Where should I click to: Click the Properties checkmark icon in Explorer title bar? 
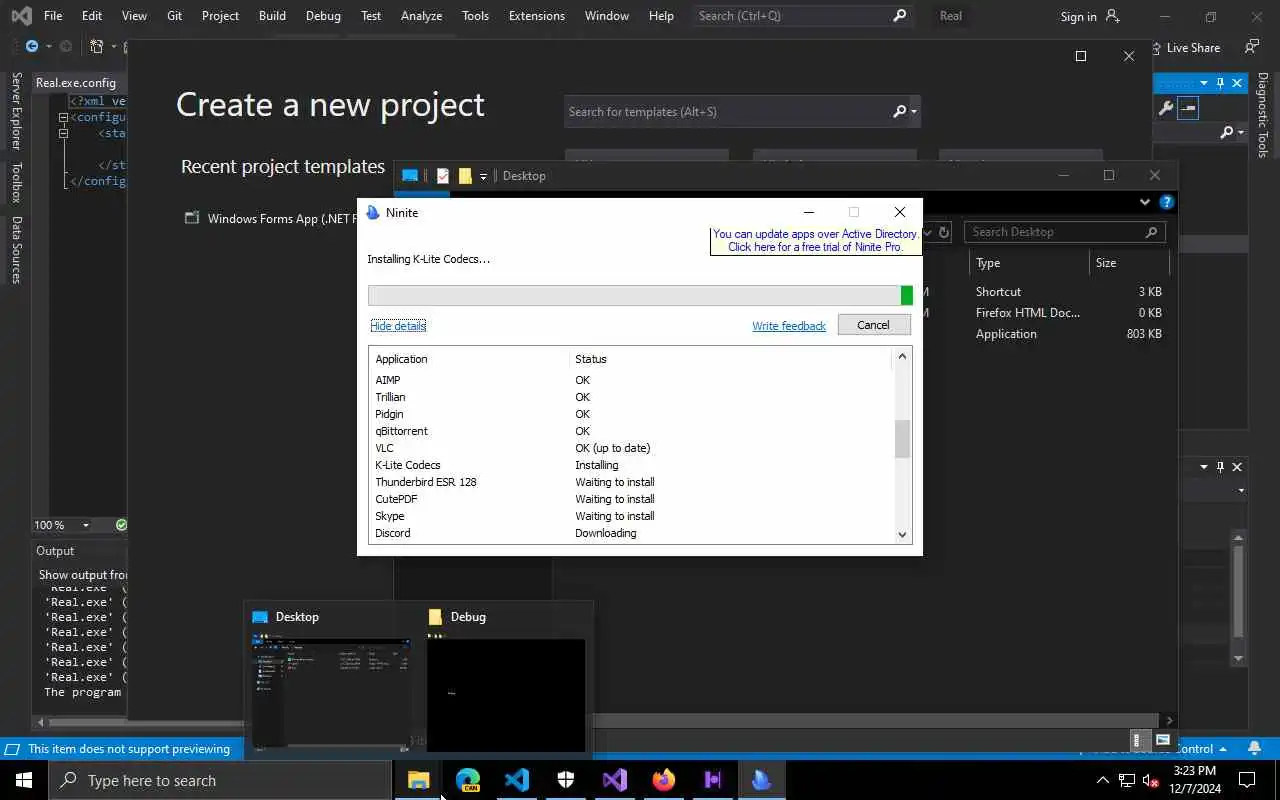443,175
